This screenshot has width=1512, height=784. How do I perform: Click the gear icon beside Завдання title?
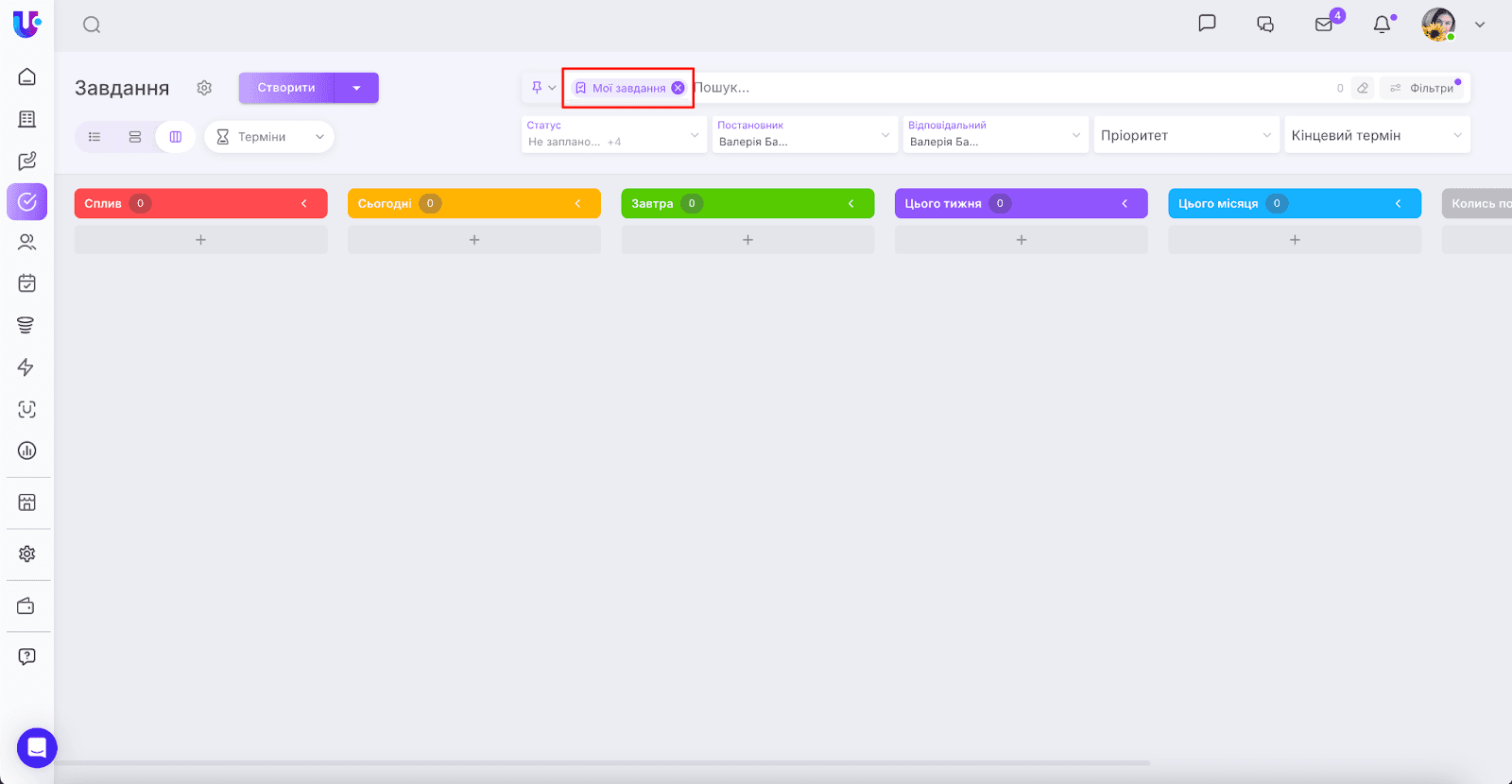pos(204,88)
